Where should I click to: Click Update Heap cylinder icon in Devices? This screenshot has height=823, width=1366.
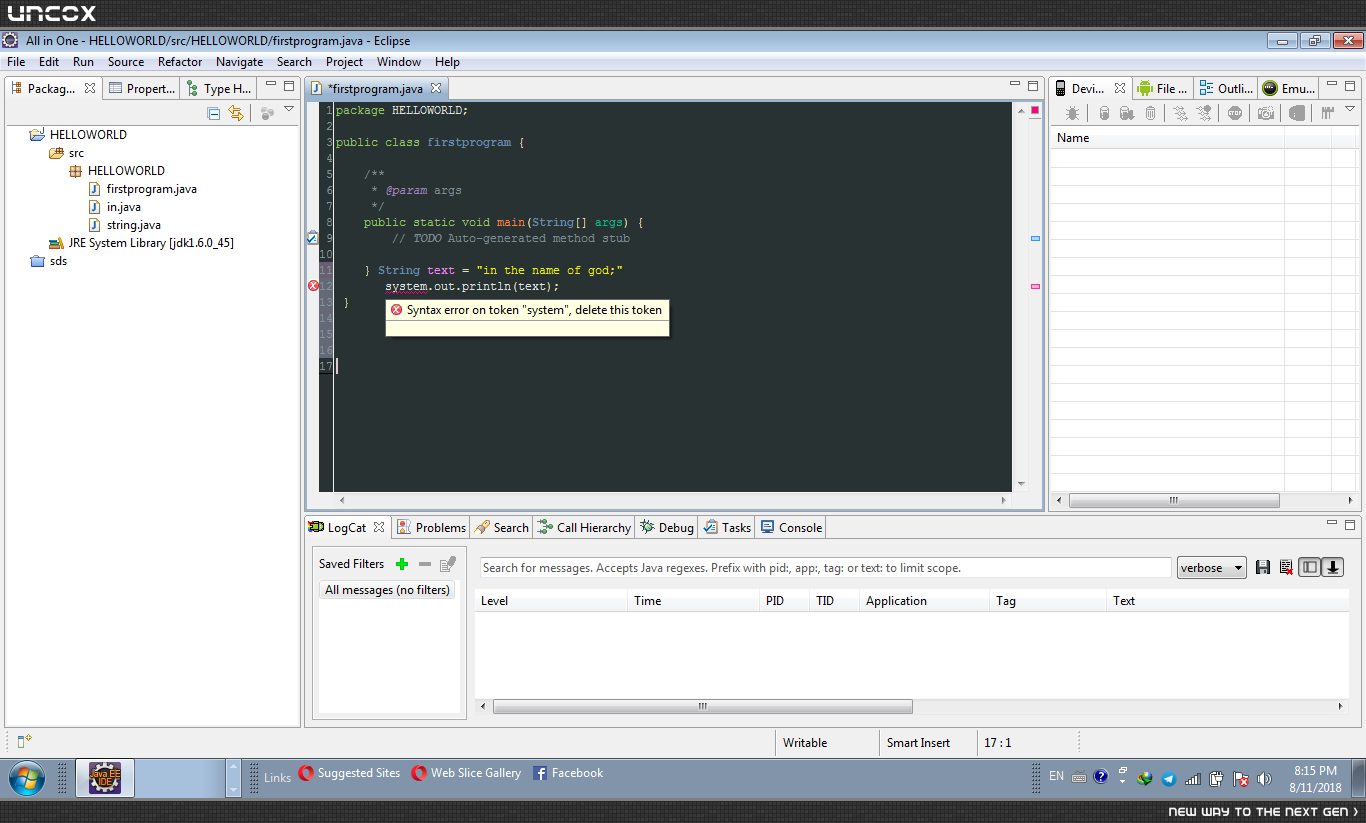(x=1104, y=113)
